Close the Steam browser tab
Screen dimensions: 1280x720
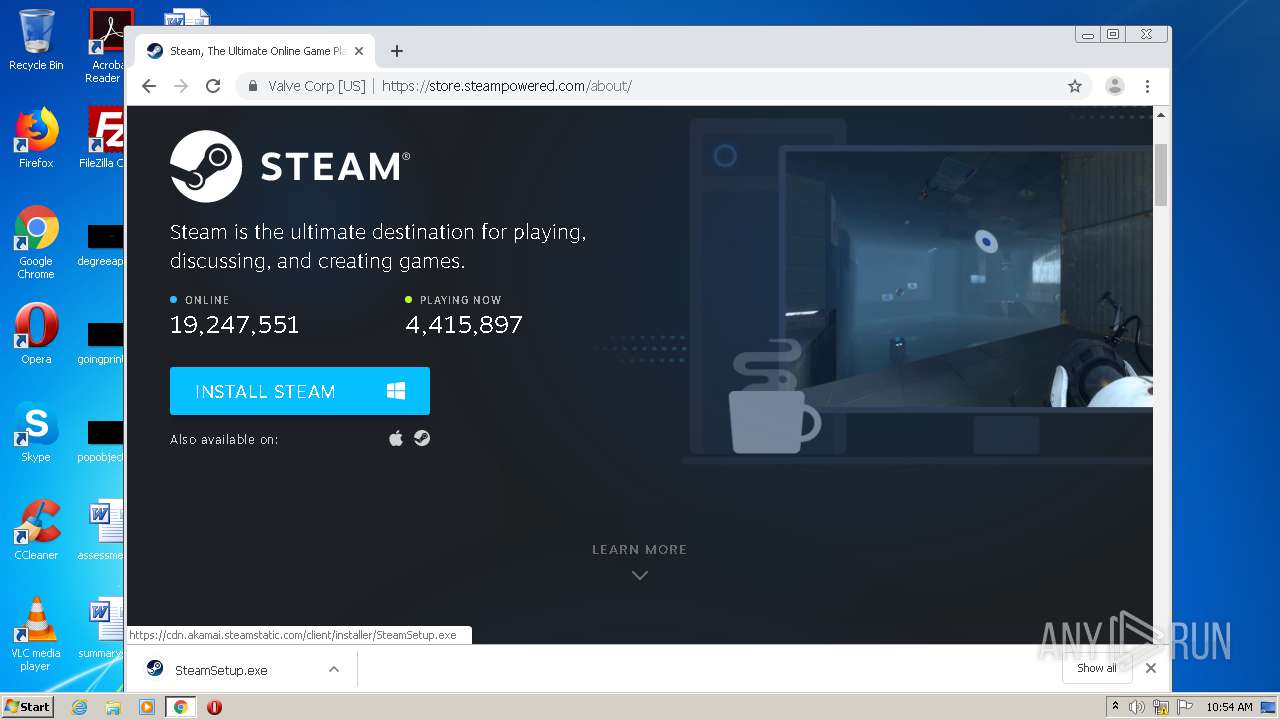pyautogui.click(x=359, y=51)
